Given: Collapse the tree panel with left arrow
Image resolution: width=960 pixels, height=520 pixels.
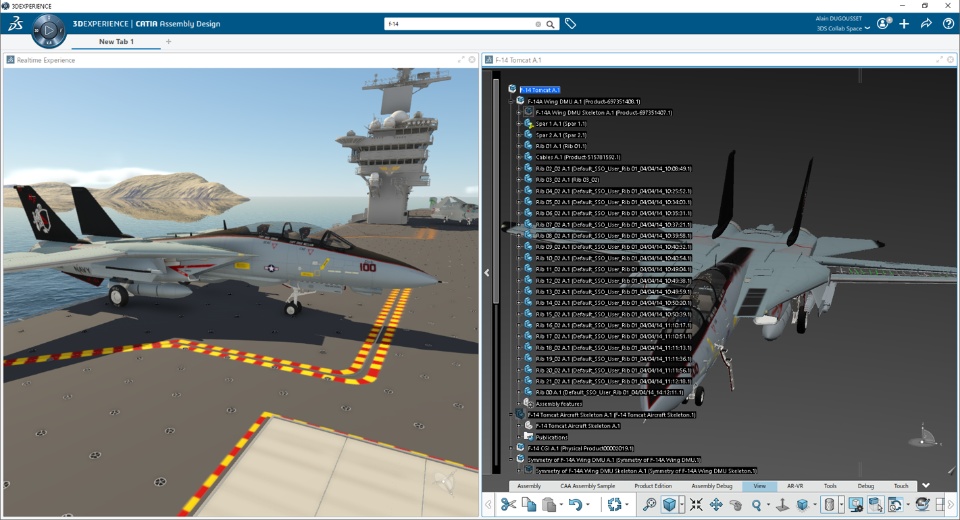Looking at the screenshot, I should [487, 272].
